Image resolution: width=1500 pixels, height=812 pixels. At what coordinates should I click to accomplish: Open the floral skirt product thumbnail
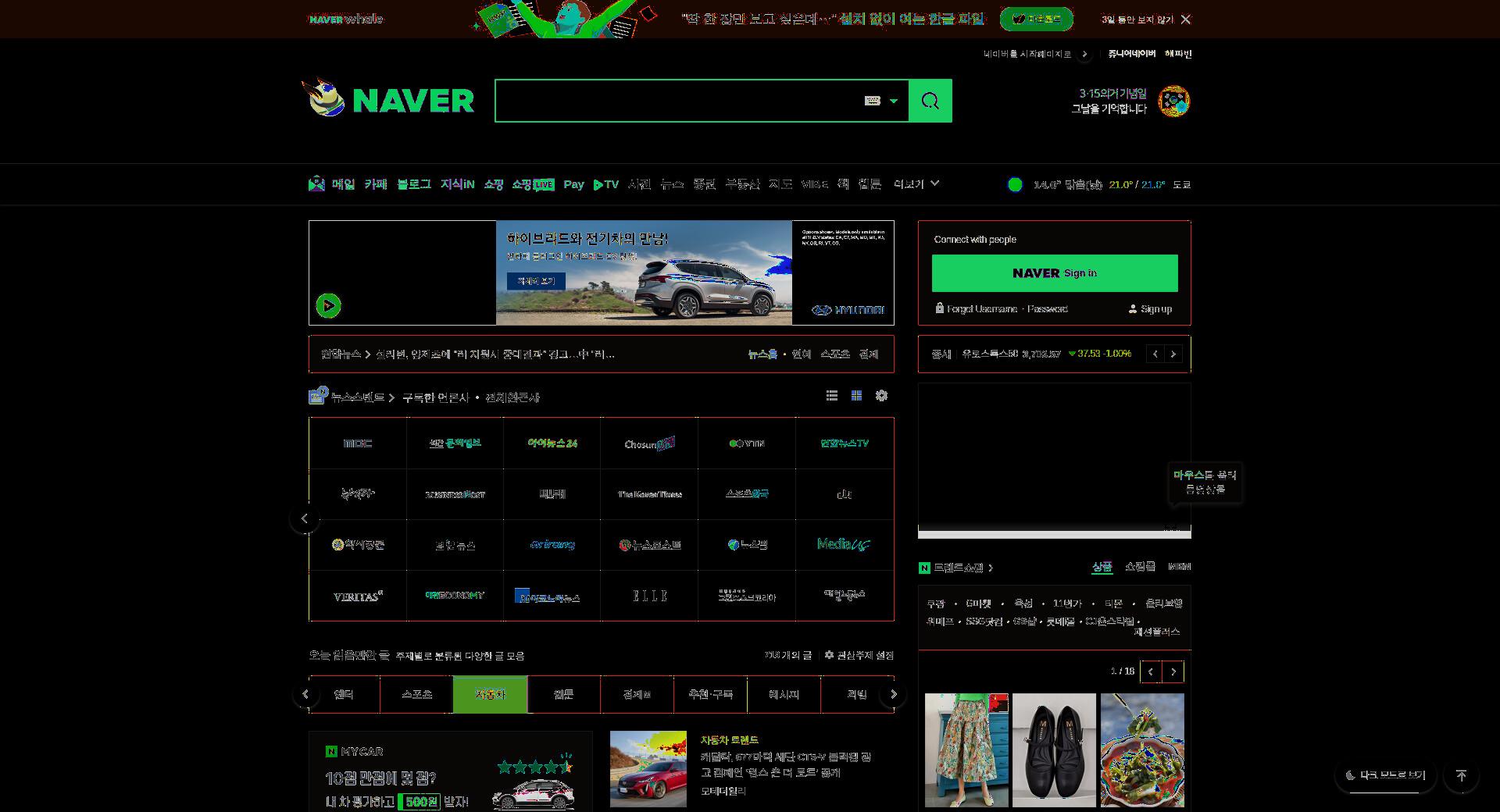coord(966,750)
